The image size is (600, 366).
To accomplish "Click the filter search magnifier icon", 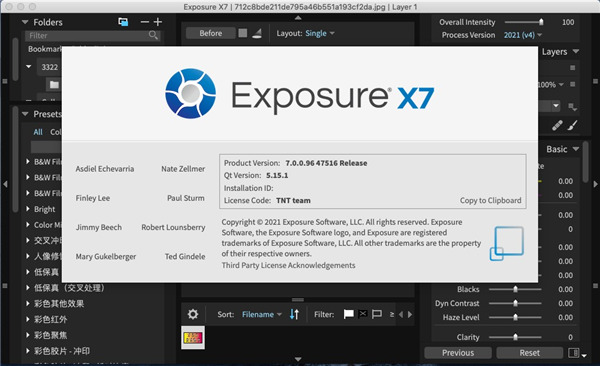I will (153, 36).
